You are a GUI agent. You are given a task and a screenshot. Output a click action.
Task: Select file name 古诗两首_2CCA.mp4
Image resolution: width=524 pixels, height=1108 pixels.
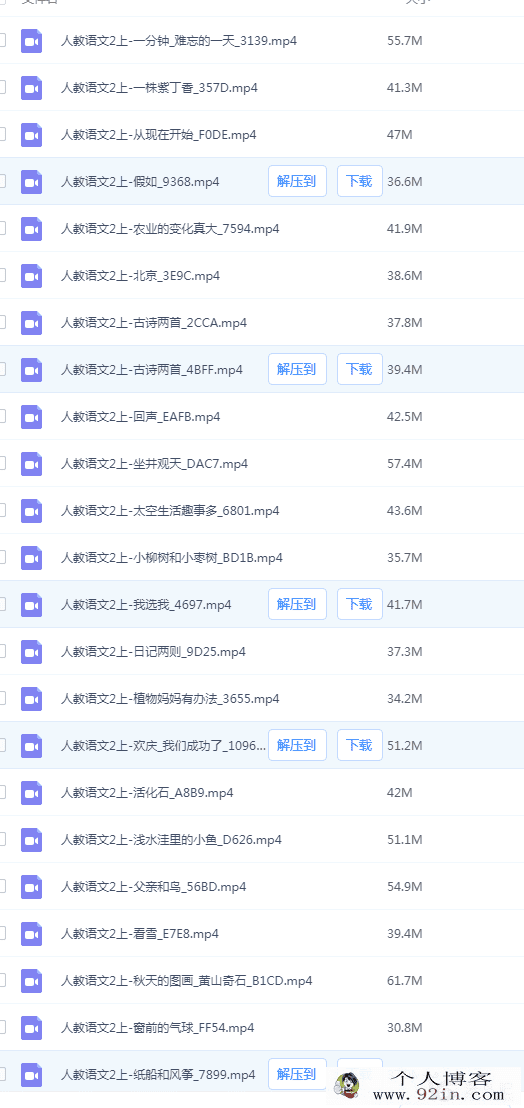click(154, 323)
